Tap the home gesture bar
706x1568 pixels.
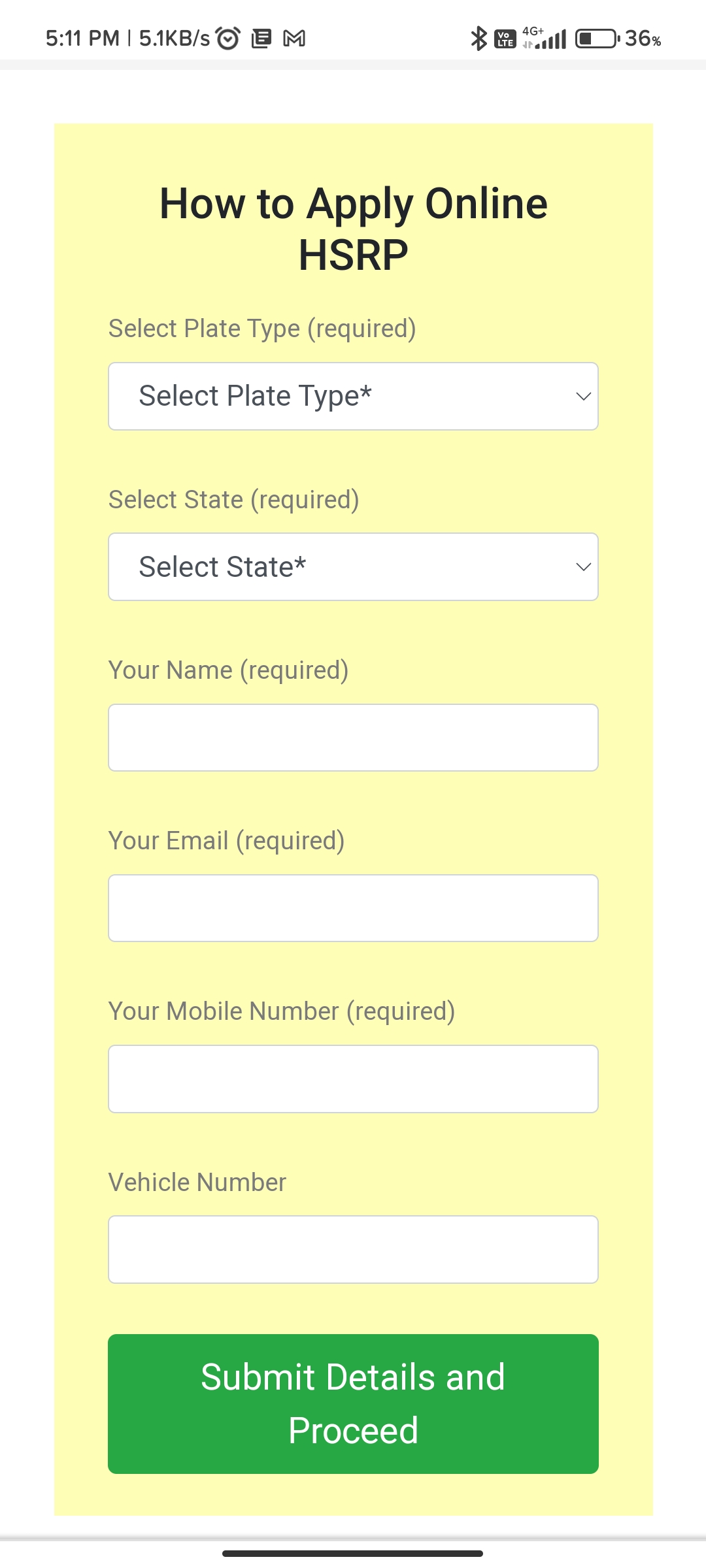(353, 1554)
